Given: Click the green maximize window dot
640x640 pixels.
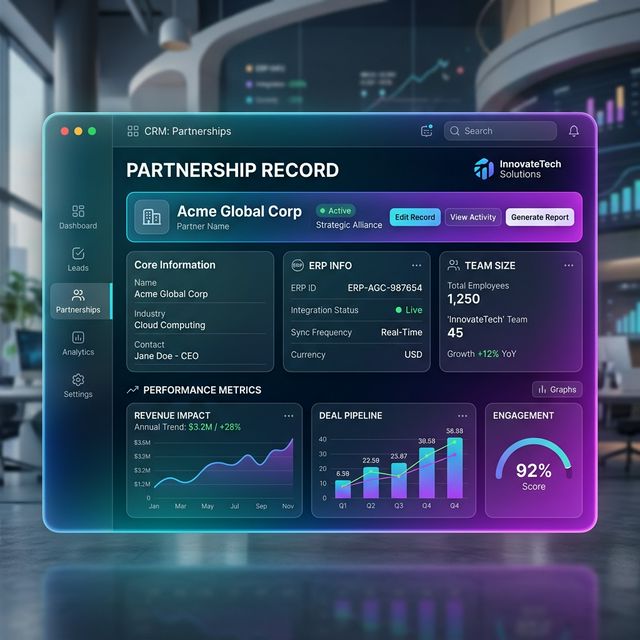Looking at the screenshot, I should pos(92,131).
